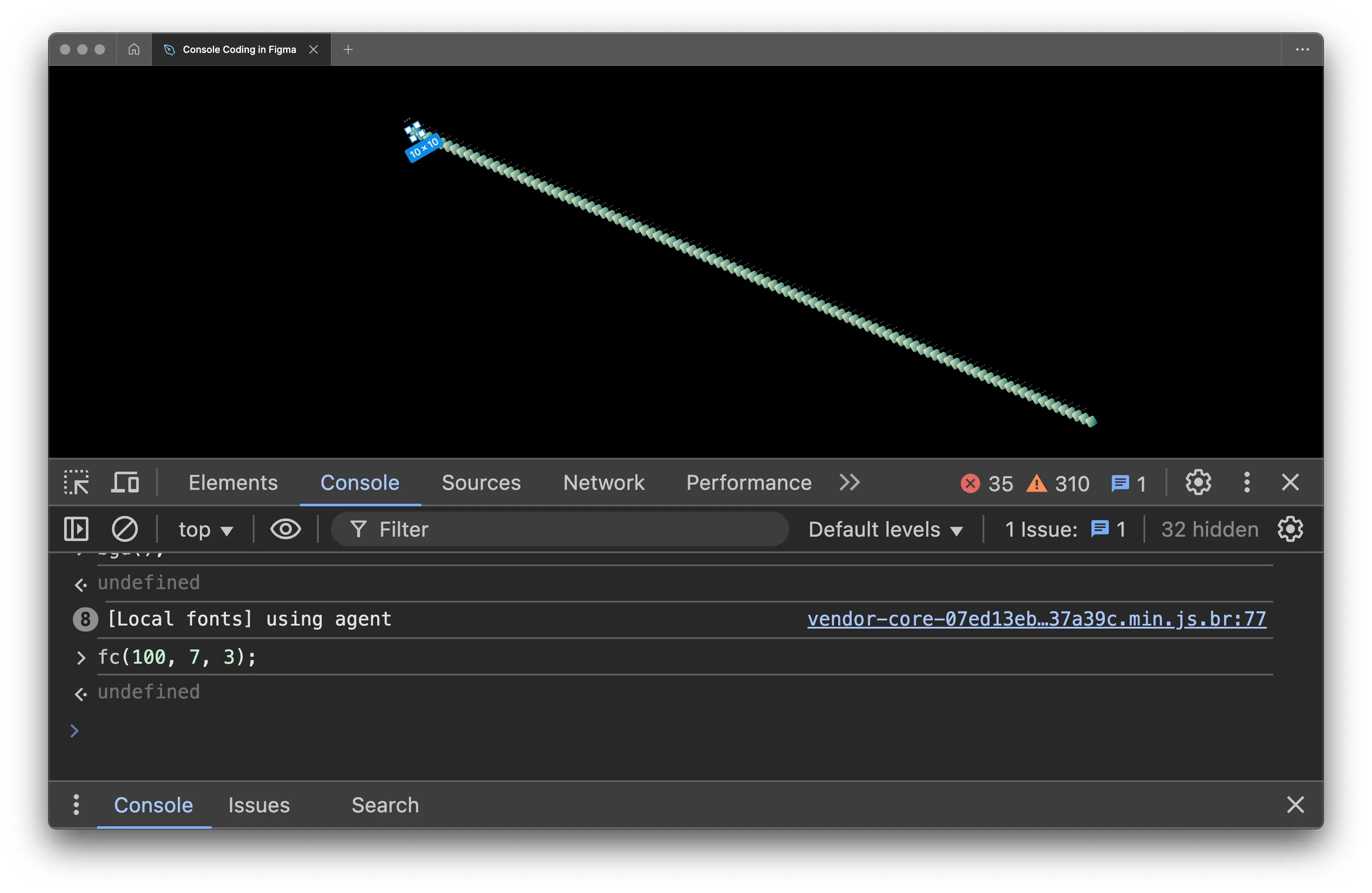The image size is (1372, 893).
Task: Switch to the Network tab
Action: tap(604, 483)
